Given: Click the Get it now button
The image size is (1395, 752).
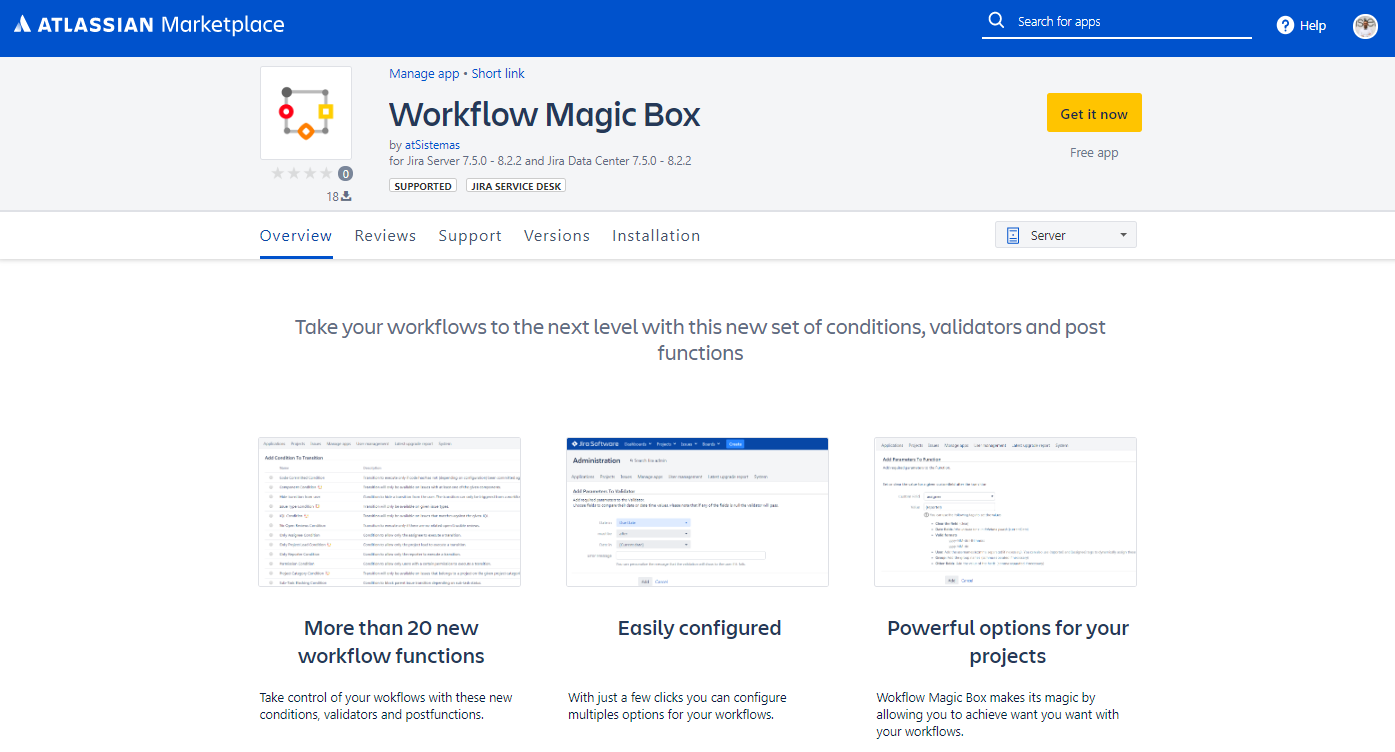Looking at the screenshot, I should 1094,113.
